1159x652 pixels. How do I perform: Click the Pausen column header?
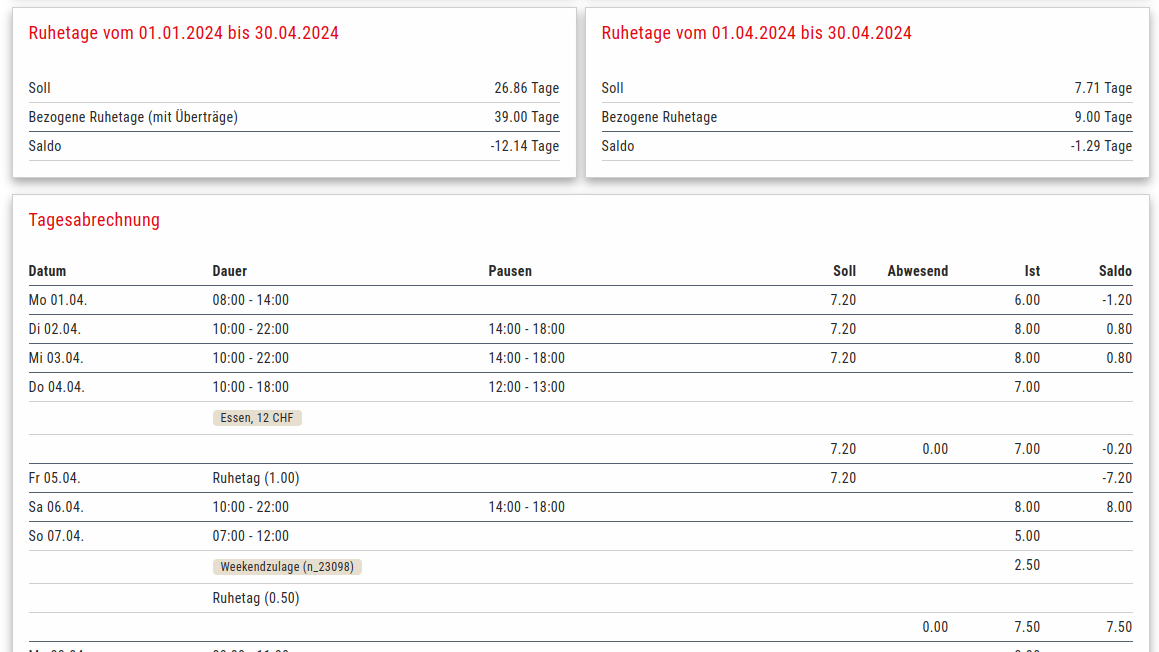[510, 271]
